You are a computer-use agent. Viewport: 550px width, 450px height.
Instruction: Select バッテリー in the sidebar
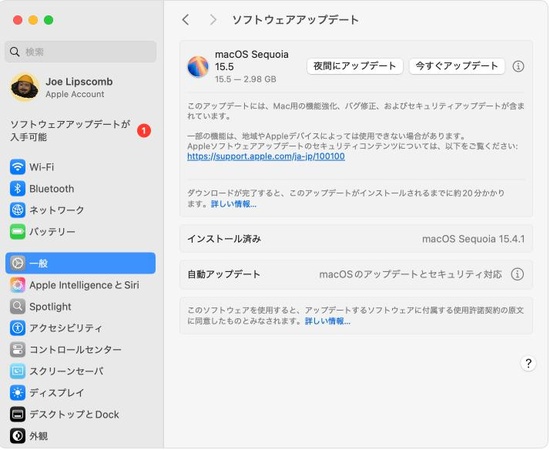[x=80, y=231]
